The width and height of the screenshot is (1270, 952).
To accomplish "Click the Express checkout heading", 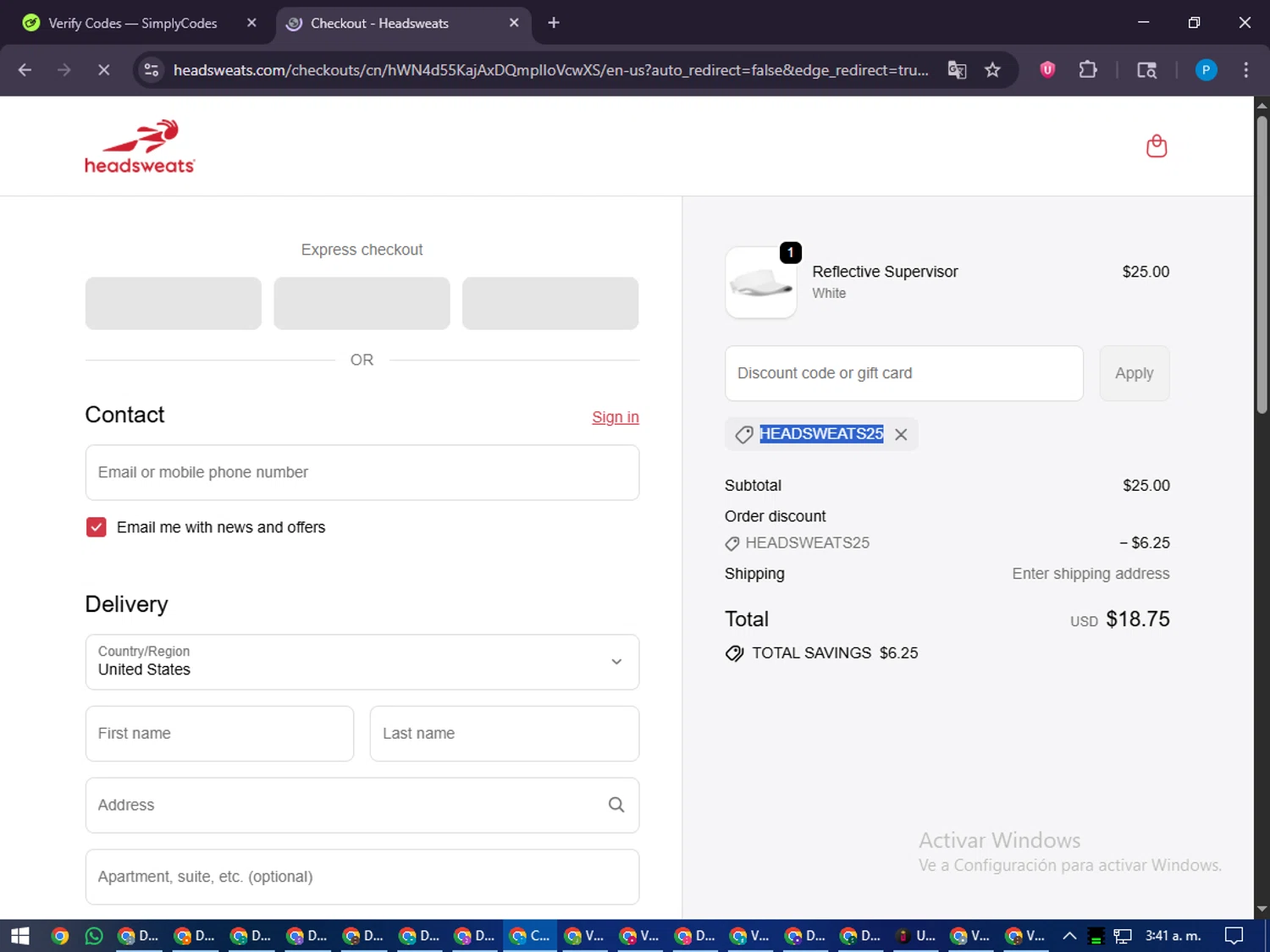I will point(362,250).
